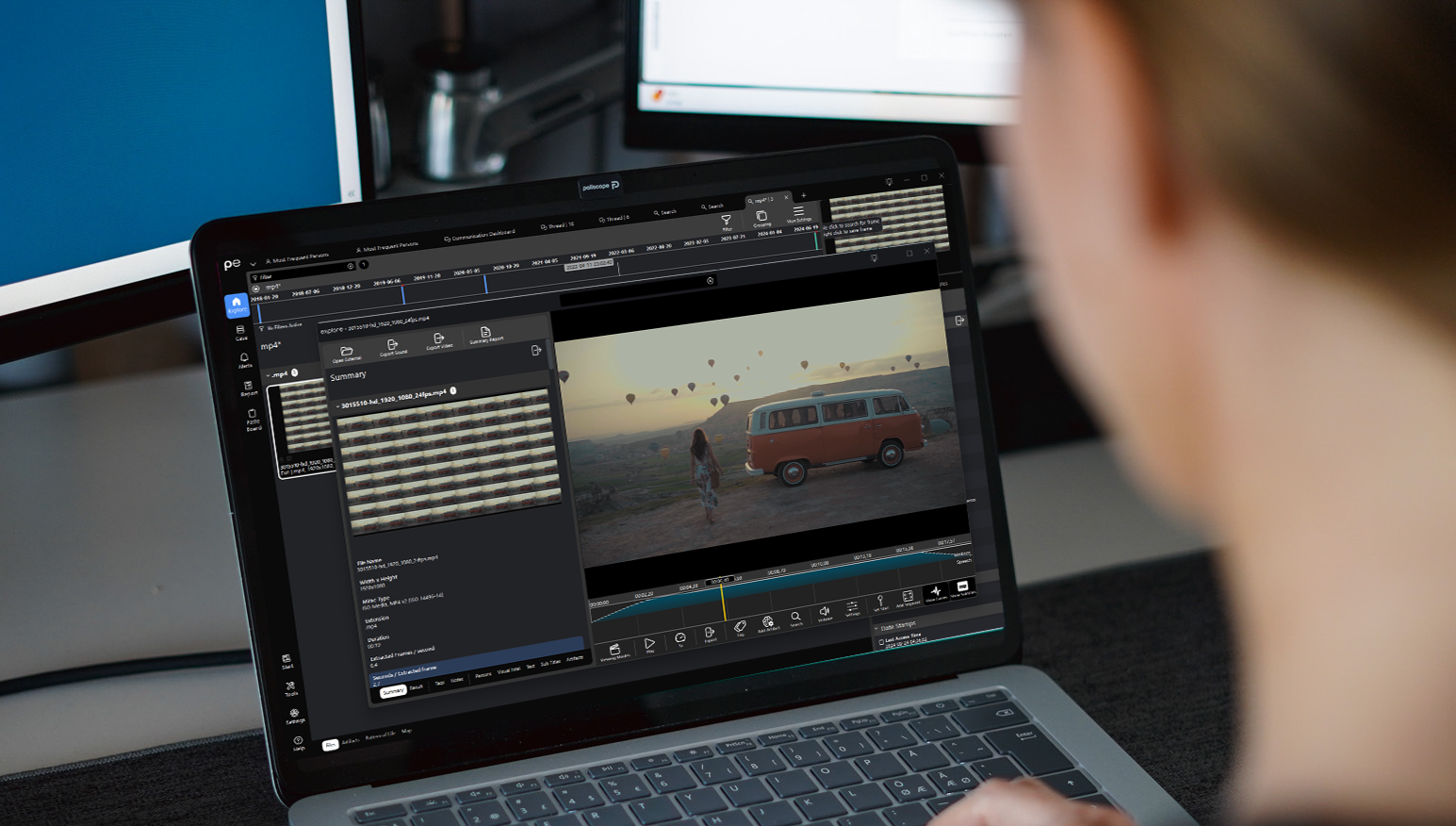This screenshot has width=1456, height=826.
Task: Toggle the Show Subtitles button
Action: (962, 587)
